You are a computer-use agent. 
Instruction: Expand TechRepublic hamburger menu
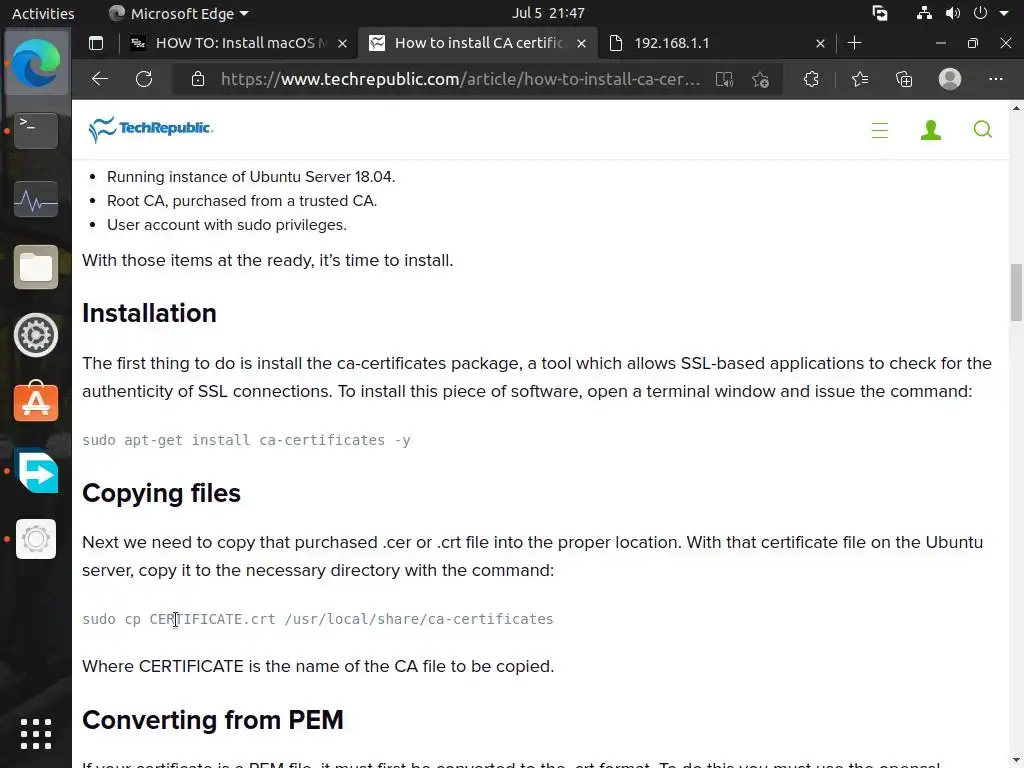[880, 130]
